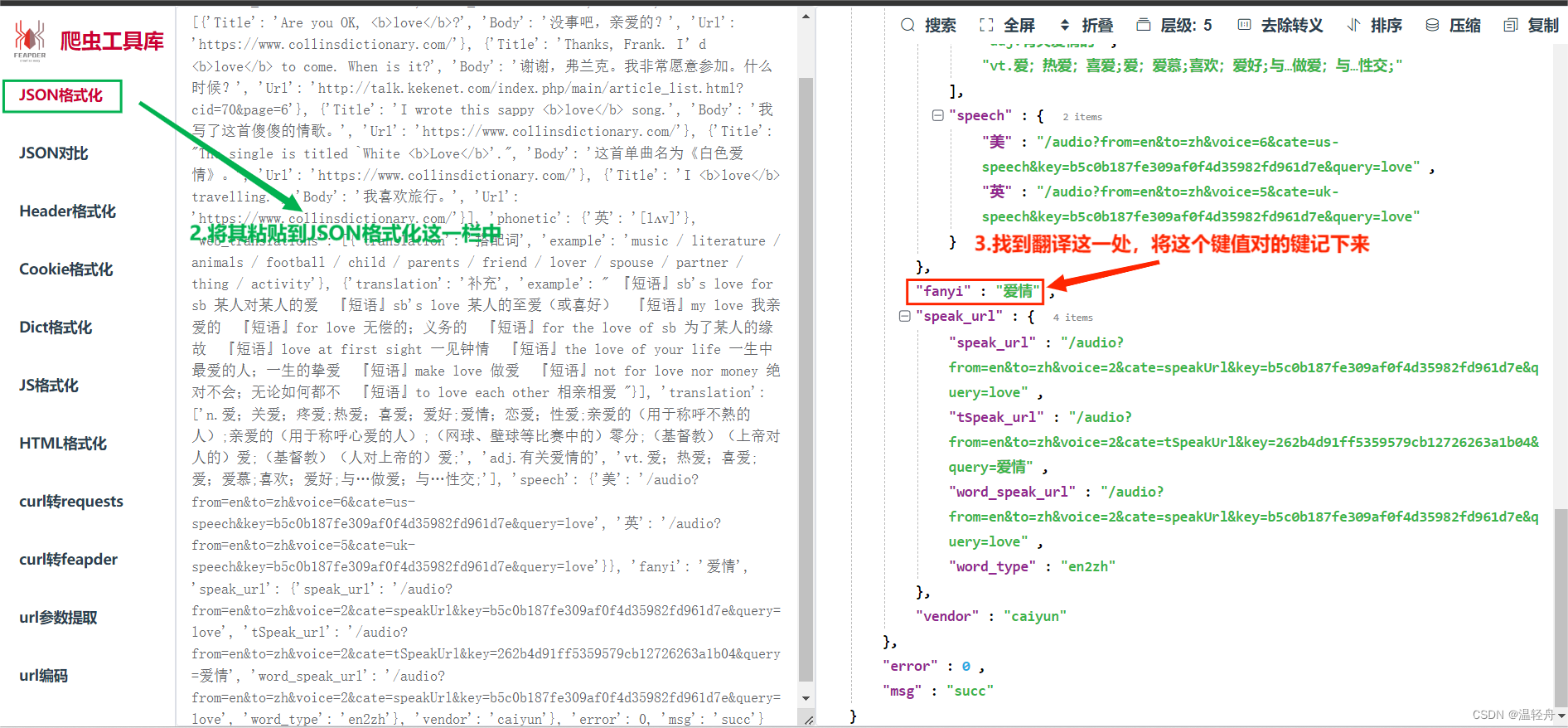Click the "succ" value
This screenshot has height=728, width=1568.
[970, 691]
